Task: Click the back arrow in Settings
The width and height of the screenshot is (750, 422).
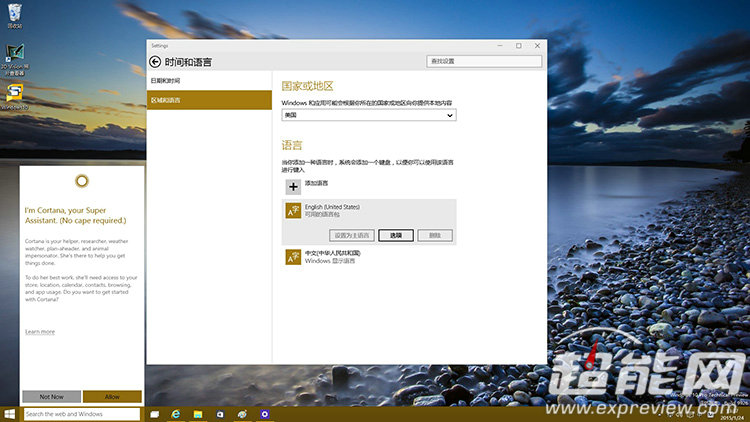Action: point(155,61)
